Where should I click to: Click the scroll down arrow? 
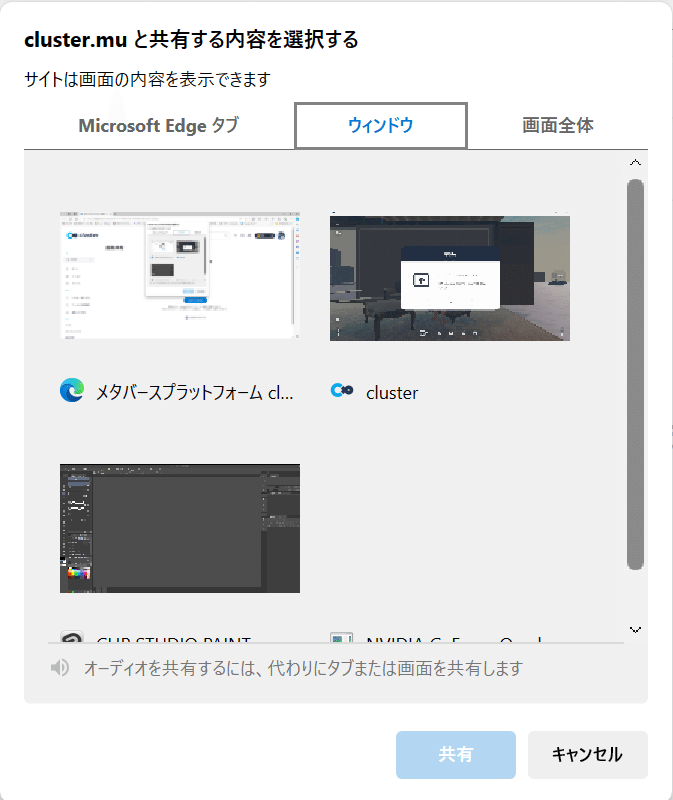pos(635,630)
